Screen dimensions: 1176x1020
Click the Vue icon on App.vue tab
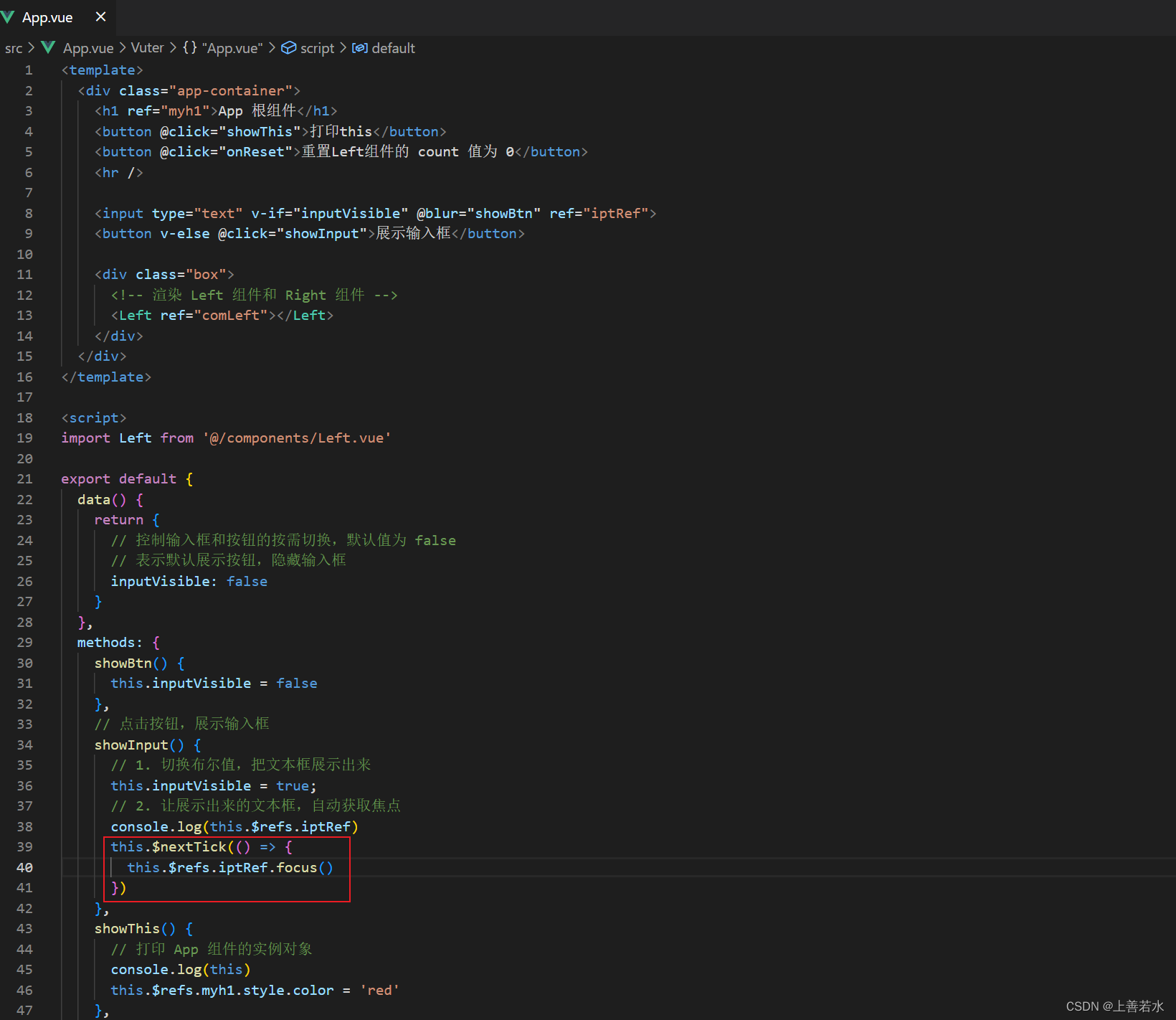(9, 17)
